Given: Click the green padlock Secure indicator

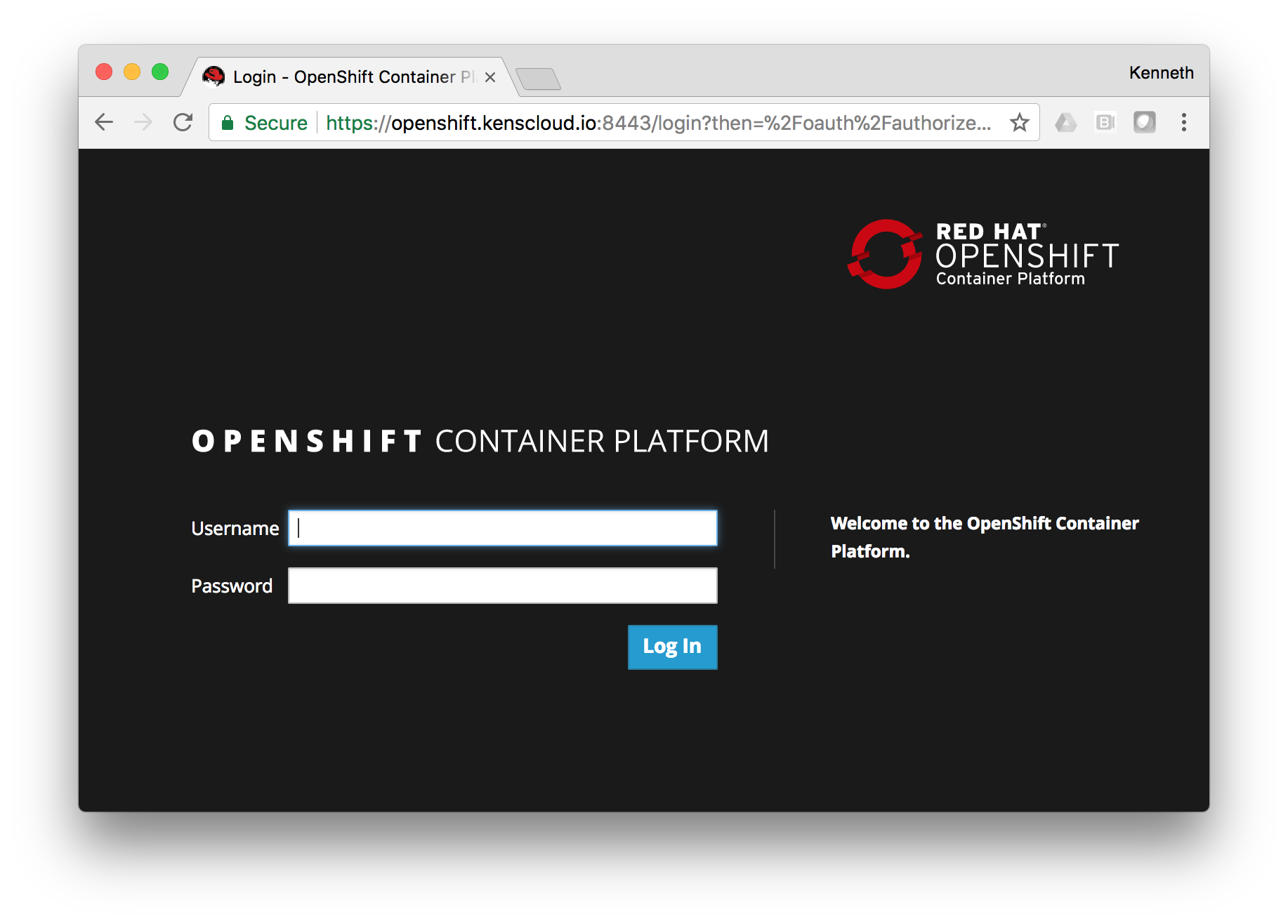Looking at the screenshot, I should click(x=265, y=123).
